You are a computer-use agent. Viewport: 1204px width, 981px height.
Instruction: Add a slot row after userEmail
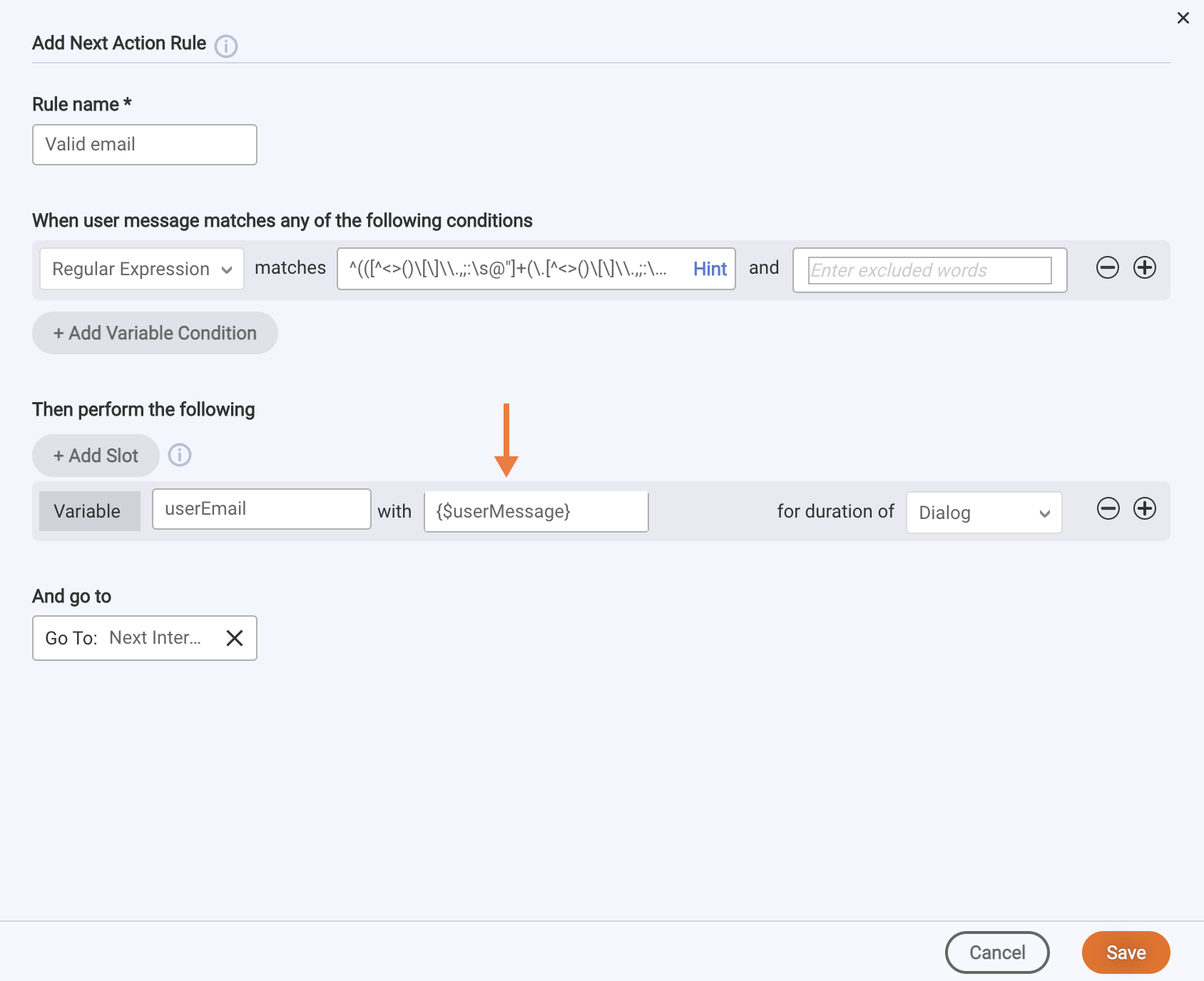coord(1145,509)
